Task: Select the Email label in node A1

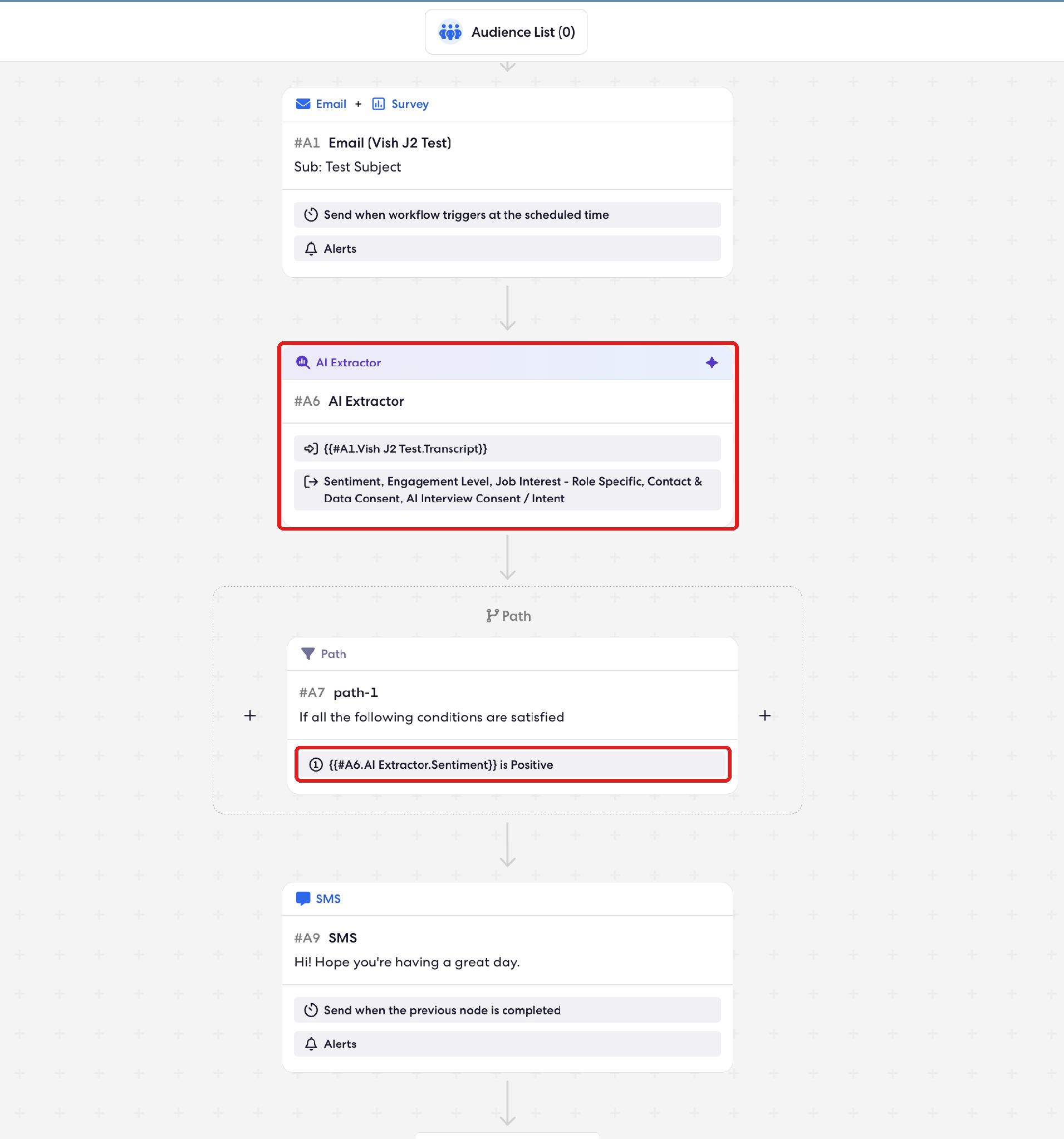Action: click(x=331, y=104)
